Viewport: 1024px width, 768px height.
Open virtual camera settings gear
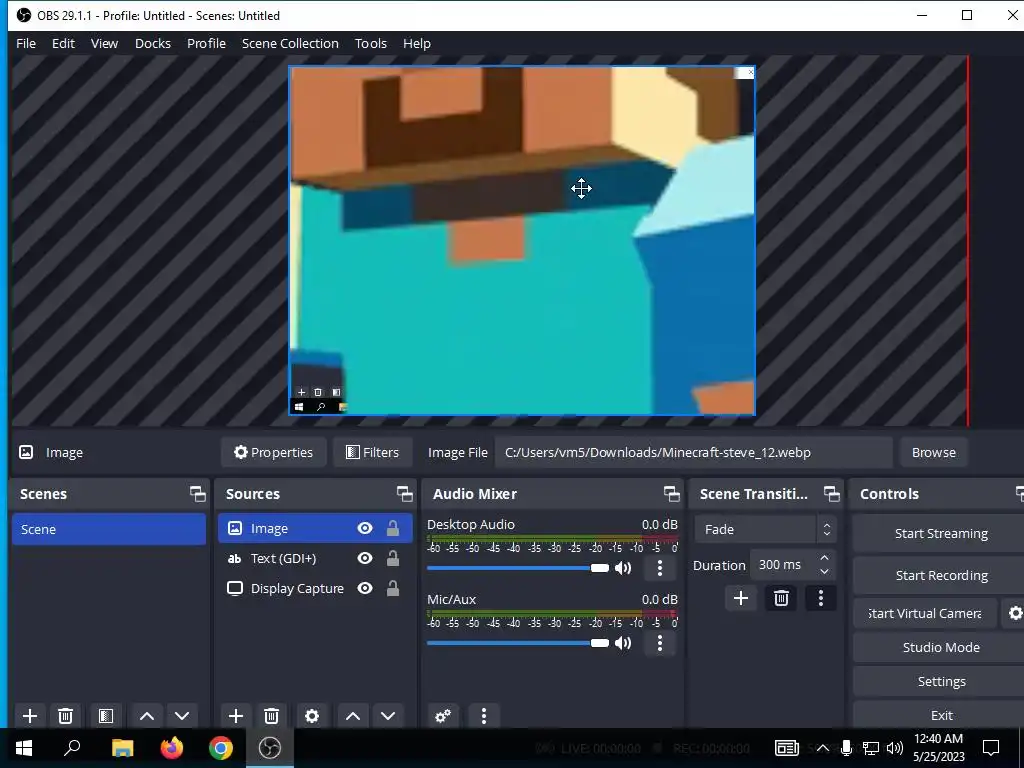(x=1014, y=613)
